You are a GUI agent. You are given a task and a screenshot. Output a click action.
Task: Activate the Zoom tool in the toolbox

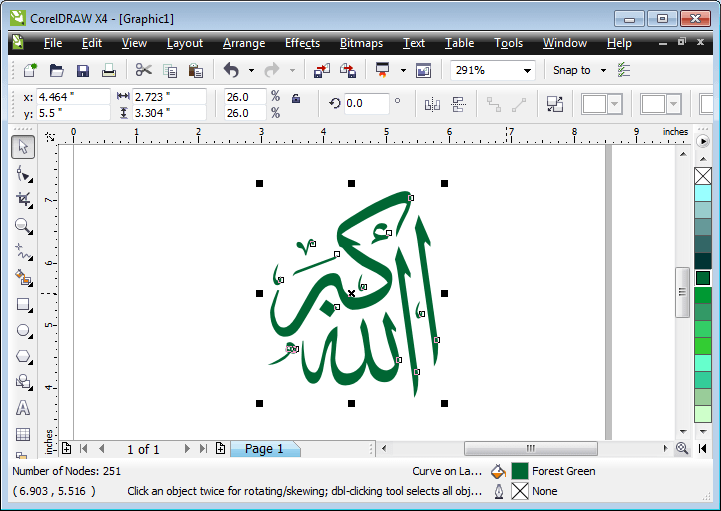click(x=23, y=226)
